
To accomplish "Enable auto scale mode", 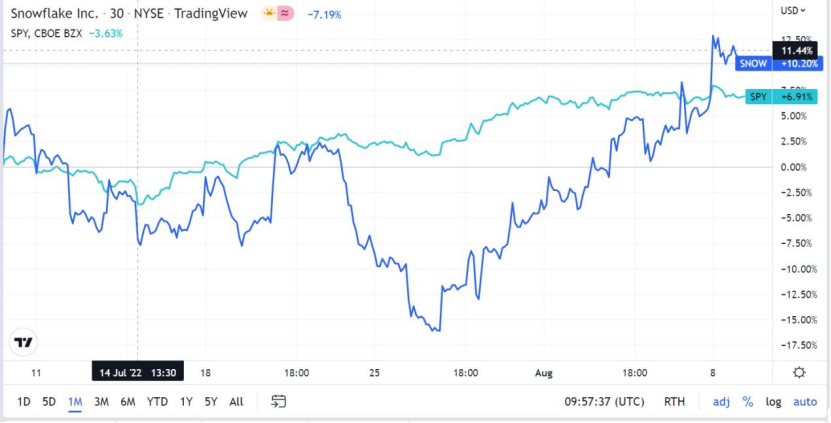I will tap(805, 402).
